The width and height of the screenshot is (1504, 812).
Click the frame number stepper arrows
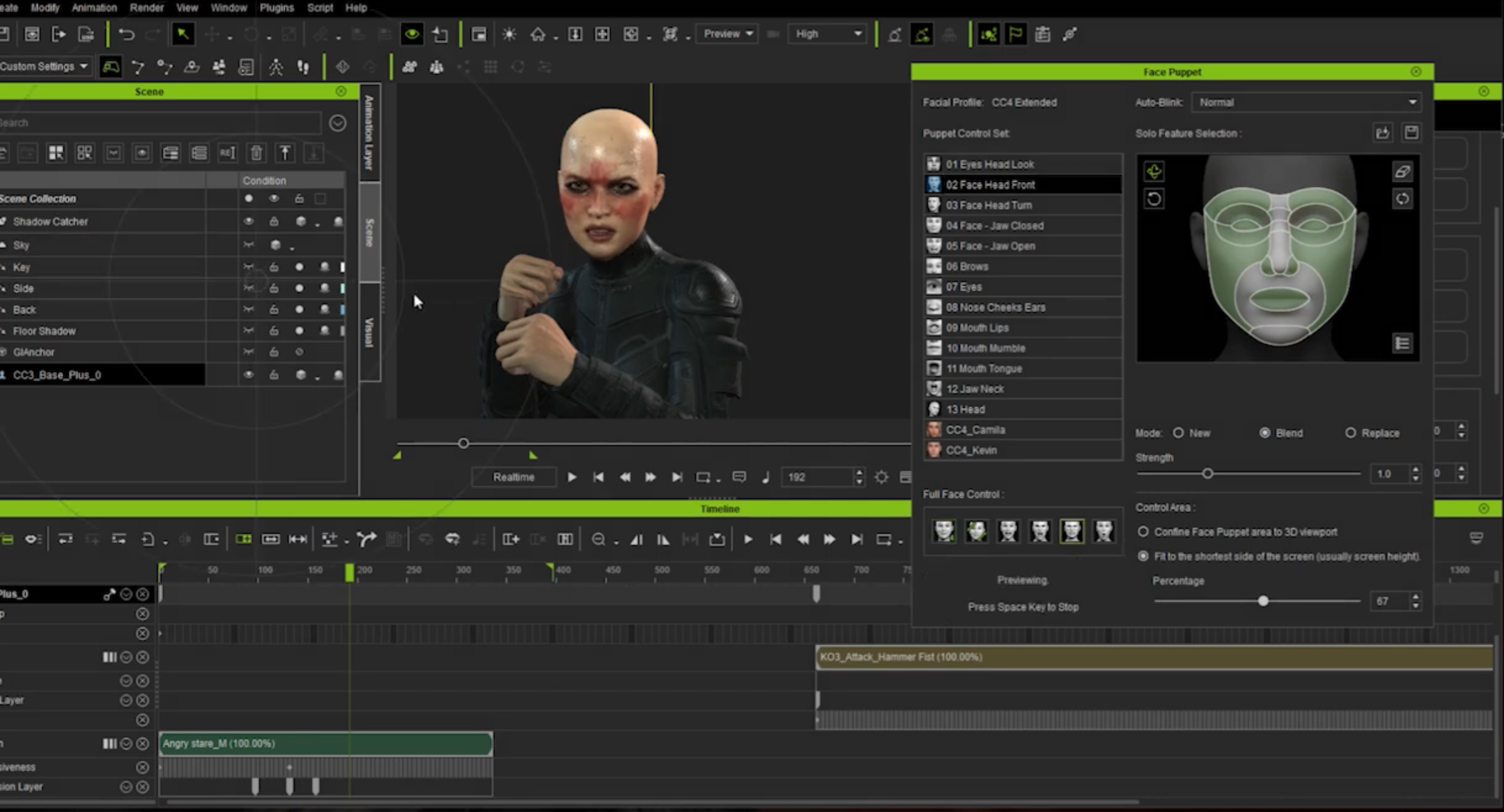point(859,477)
